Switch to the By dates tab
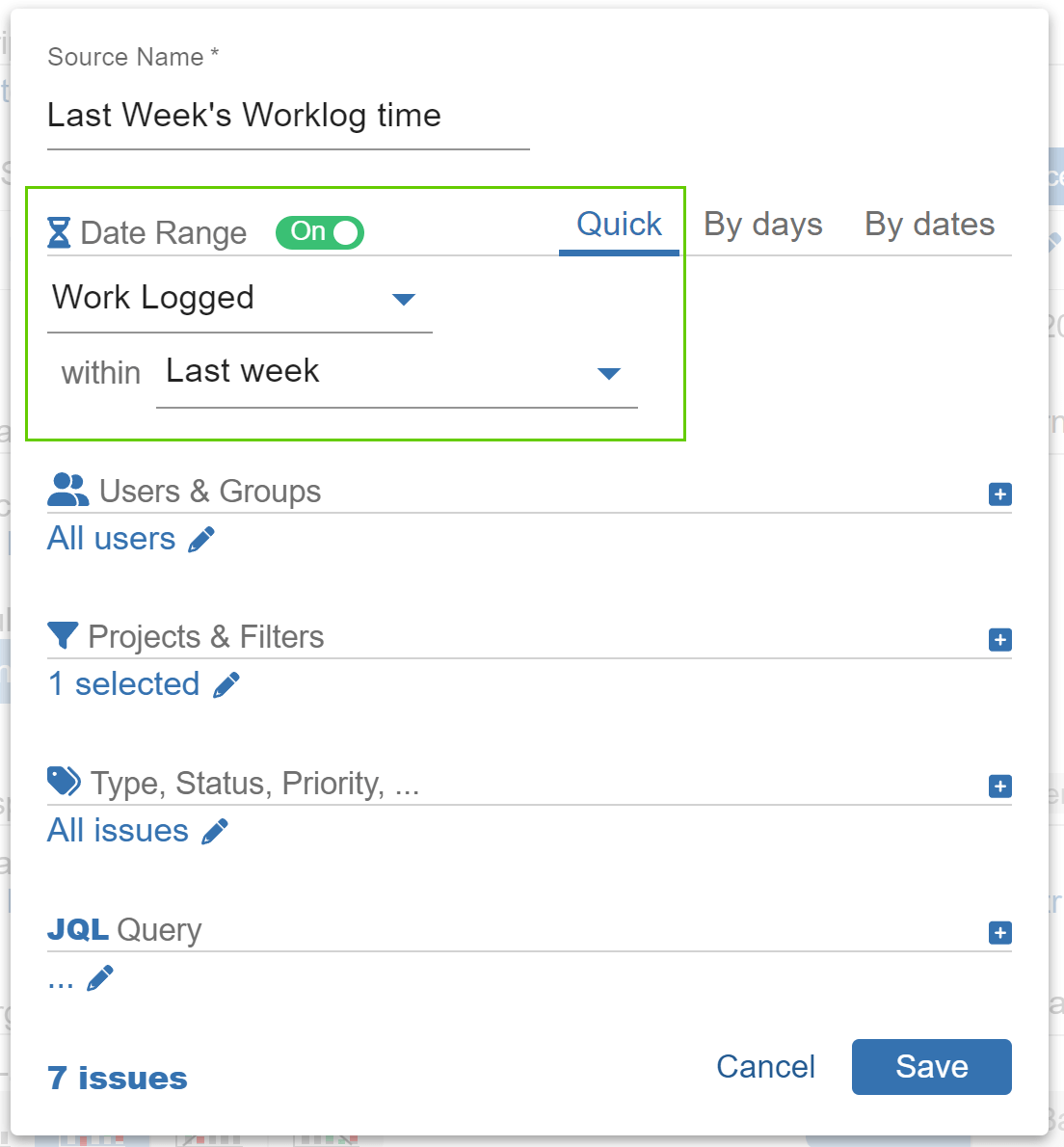 (x=928, y=225)
